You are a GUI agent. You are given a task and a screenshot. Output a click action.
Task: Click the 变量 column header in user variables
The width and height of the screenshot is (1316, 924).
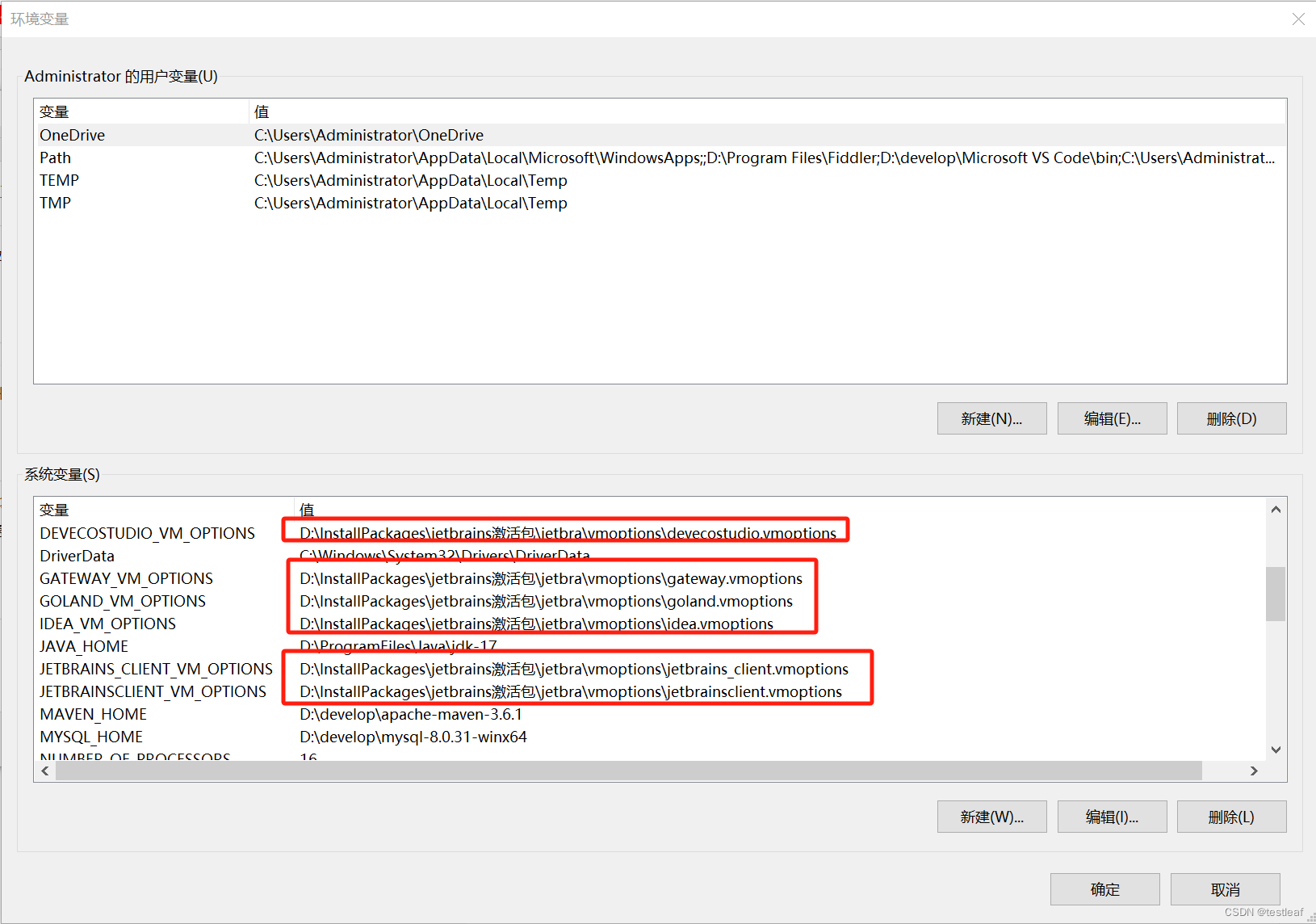tap(141, 111)
